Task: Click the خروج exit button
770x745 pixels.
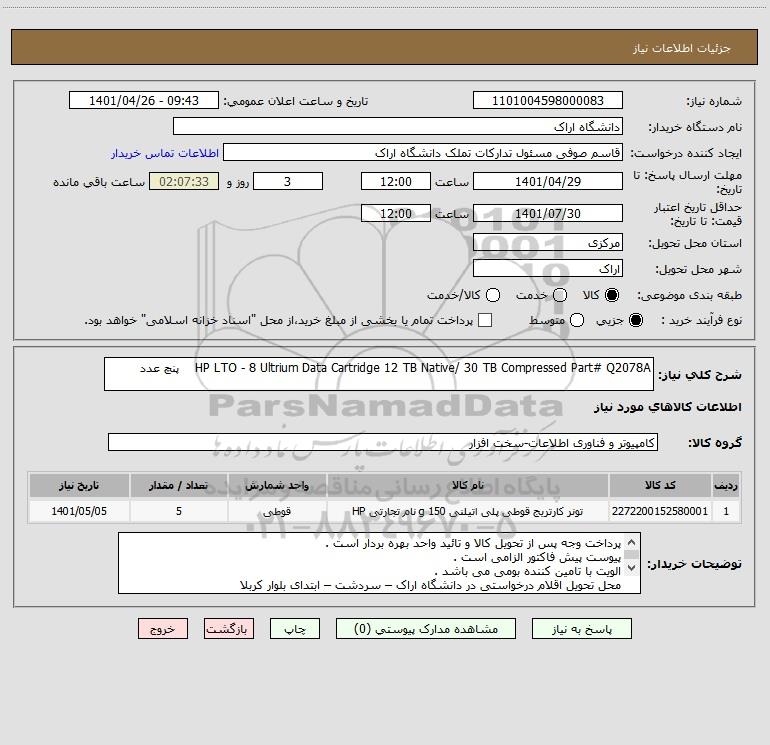Action: [x=163, y=629]
